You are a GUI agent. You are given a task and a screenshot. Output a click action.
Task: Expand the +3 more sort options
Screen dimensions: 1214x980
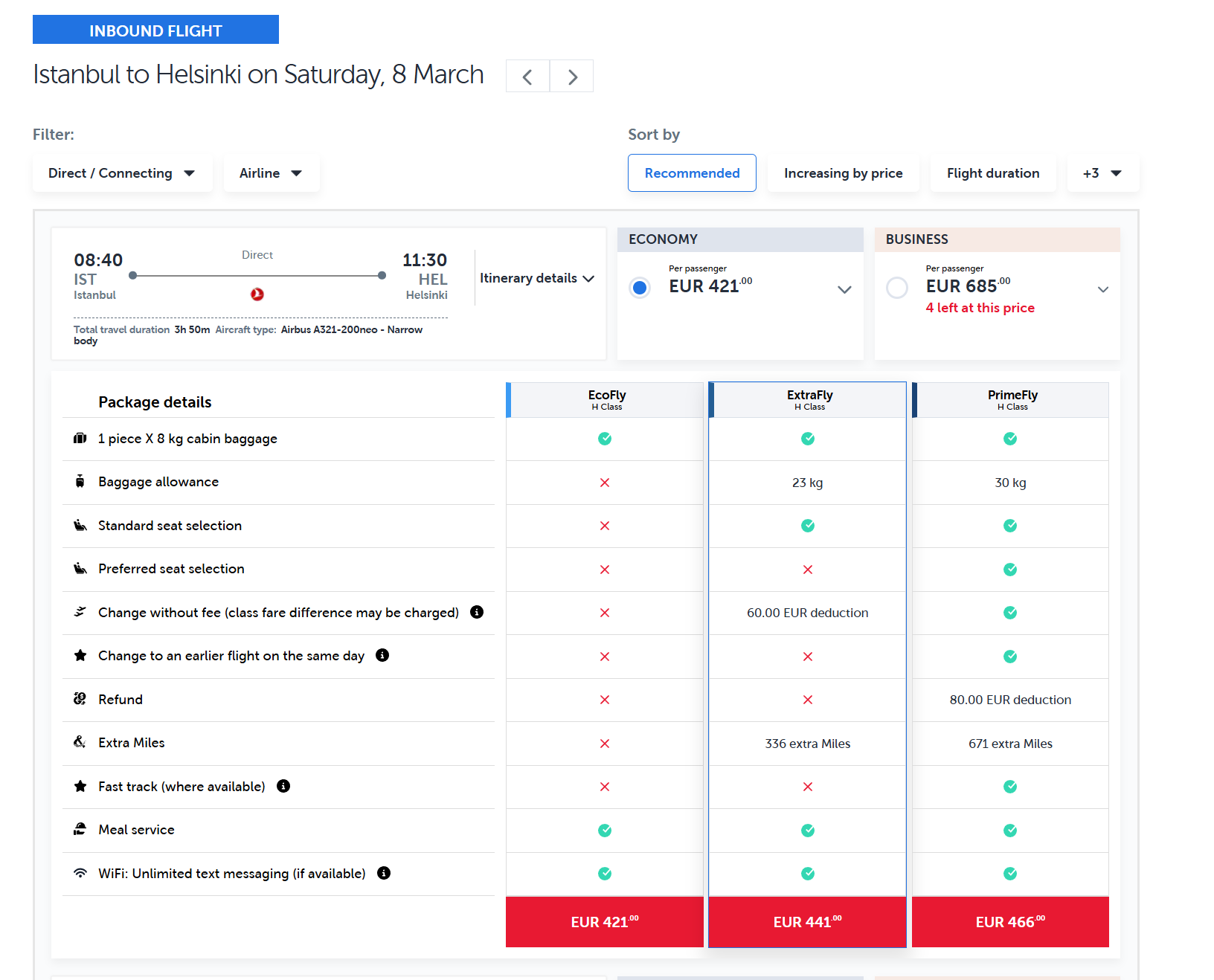[x=1102, y=173]
